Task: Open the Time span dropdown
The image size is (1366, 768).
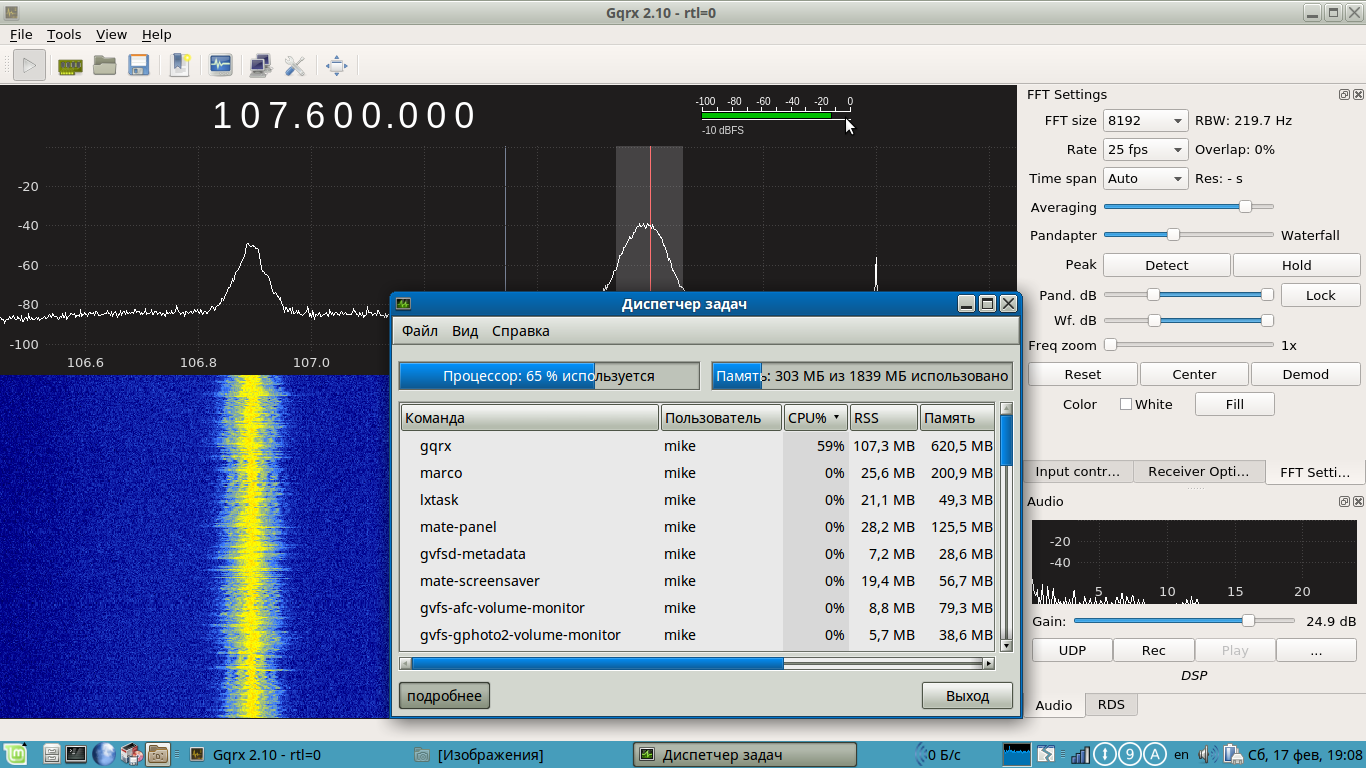Action: coord(1144,178)
